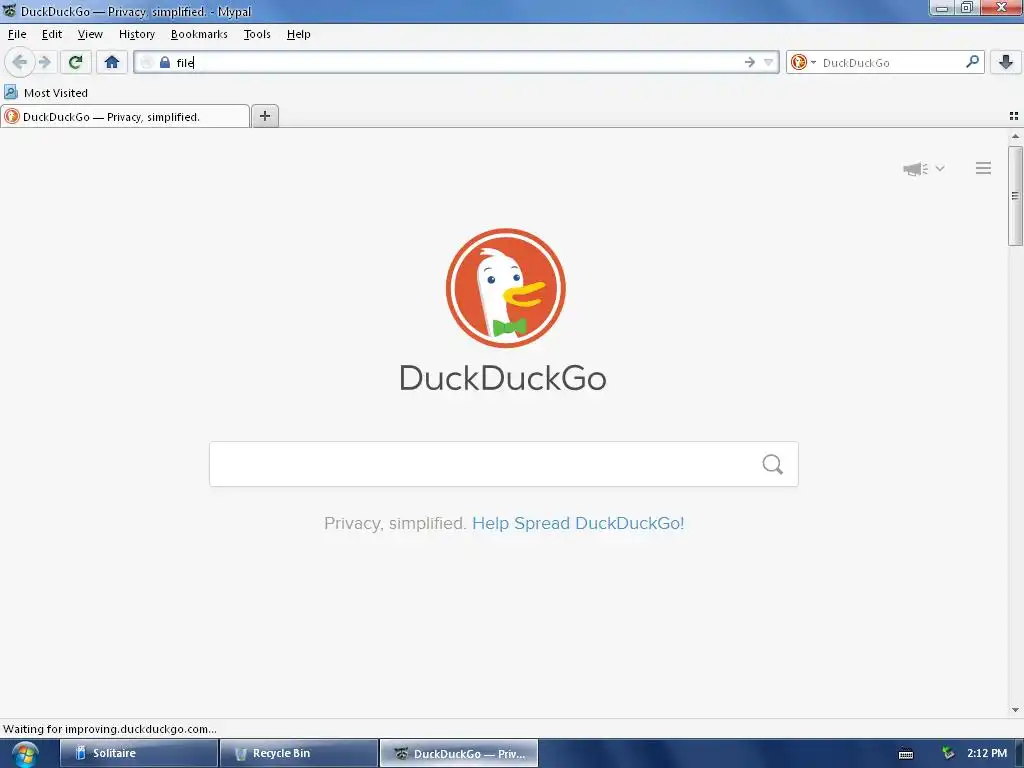Open the History menu
This screenshot has width=1024, height=768.
click(136, 34)
